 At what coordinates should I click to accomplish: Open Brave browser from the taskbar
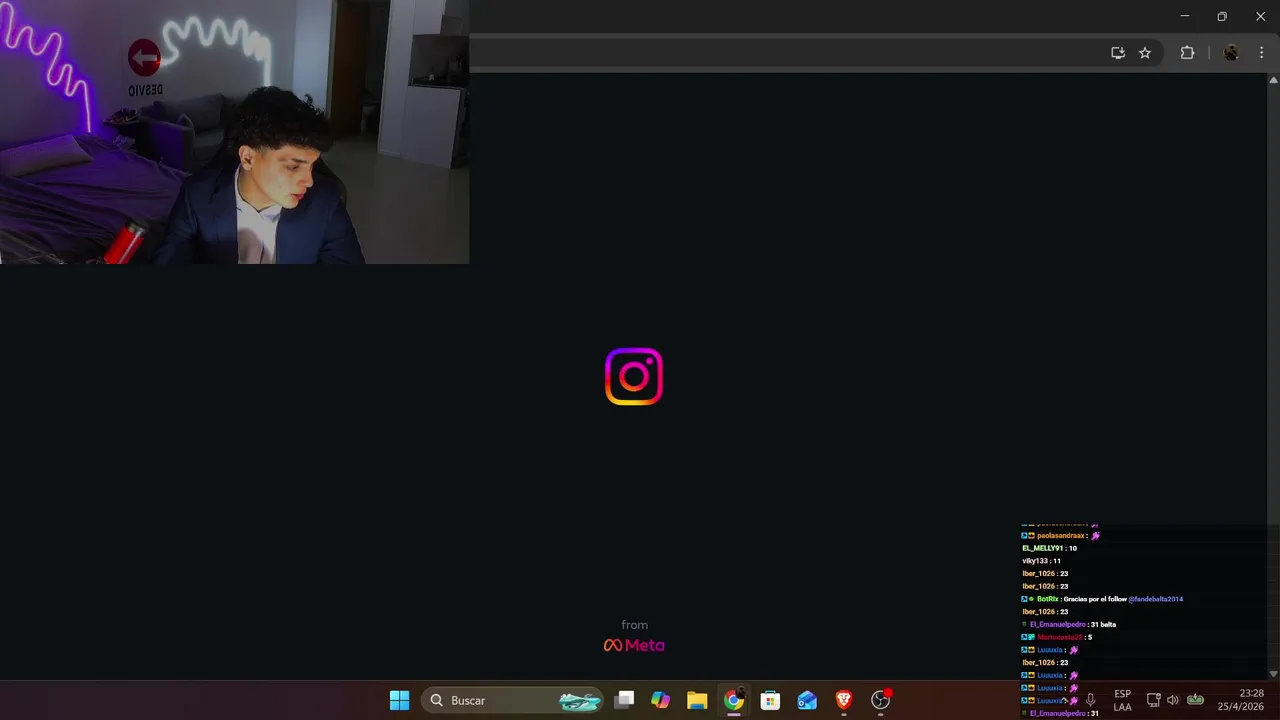844,700
